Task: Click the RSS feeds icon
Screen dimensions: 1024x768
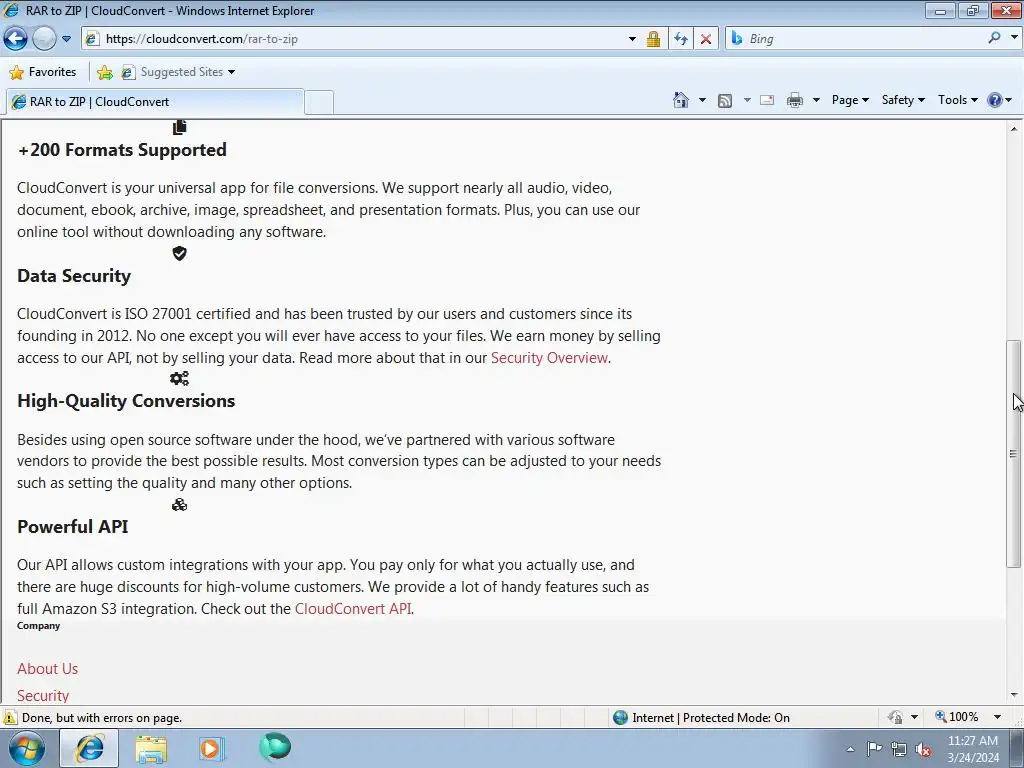Action: (x=725, y=100)
